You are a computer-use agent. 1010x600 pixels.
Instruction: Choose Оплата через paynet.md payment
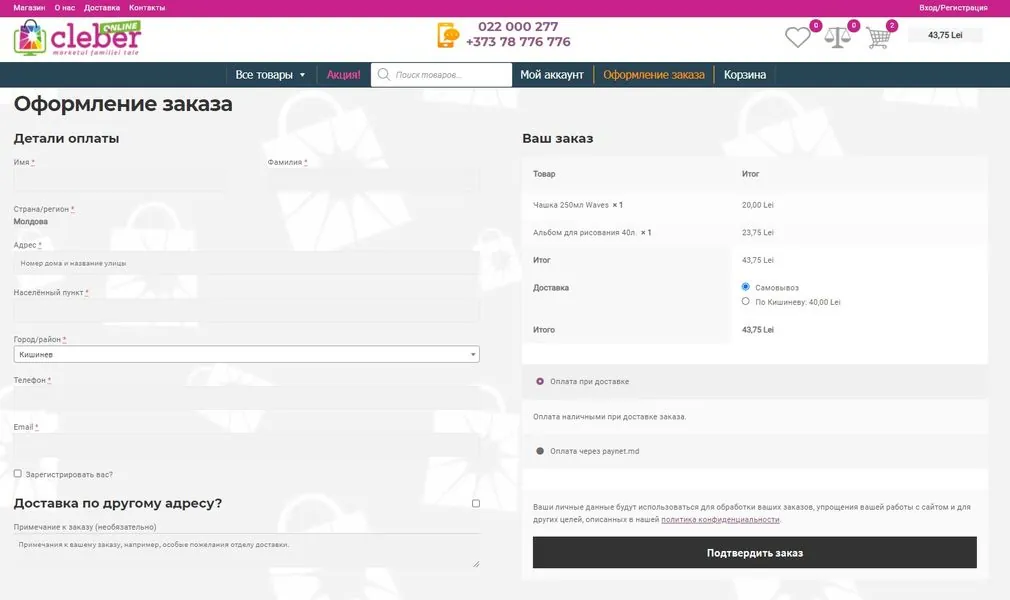point(540,451)
